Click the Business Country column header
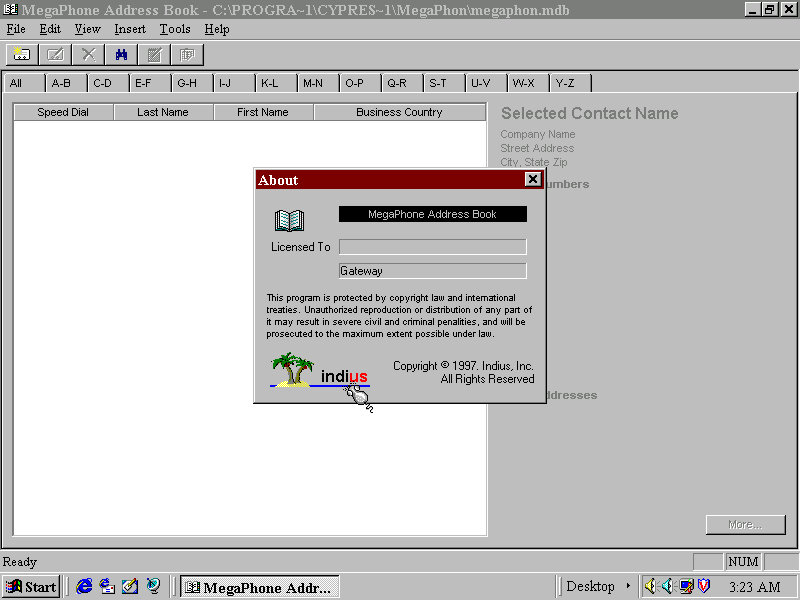 point(399,112)
